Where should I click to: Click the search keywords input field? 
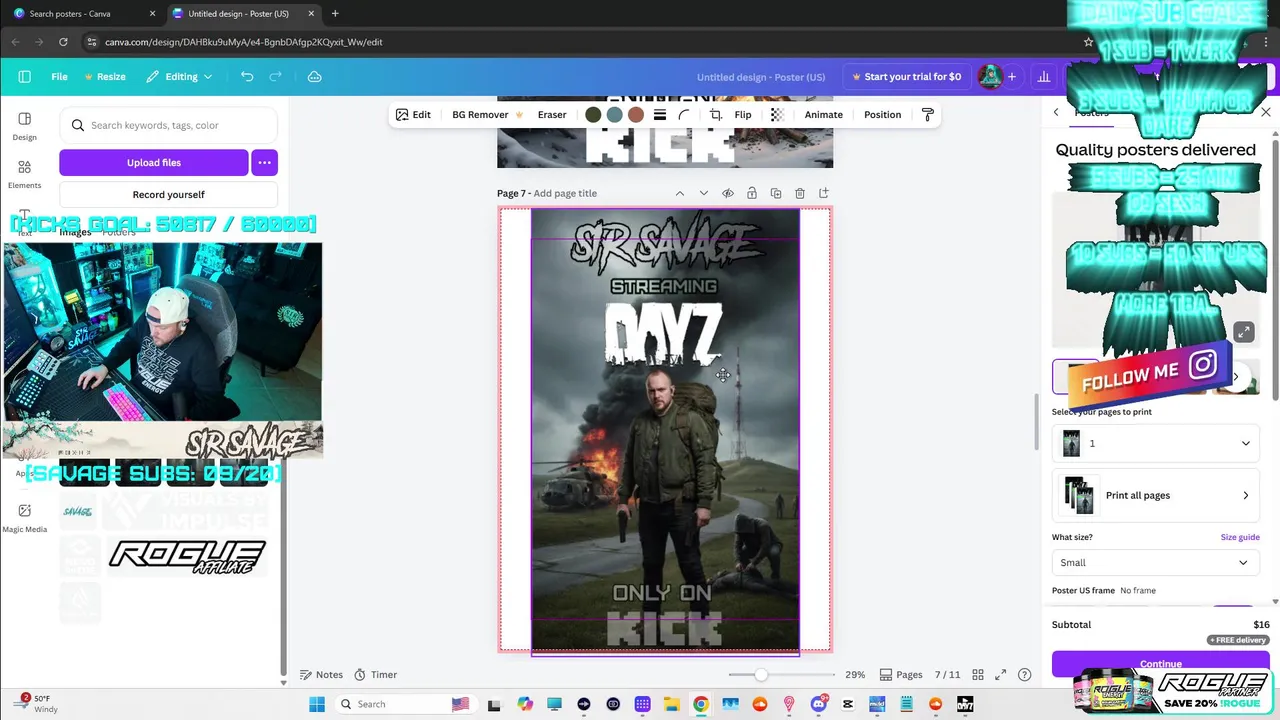[168, 125]
